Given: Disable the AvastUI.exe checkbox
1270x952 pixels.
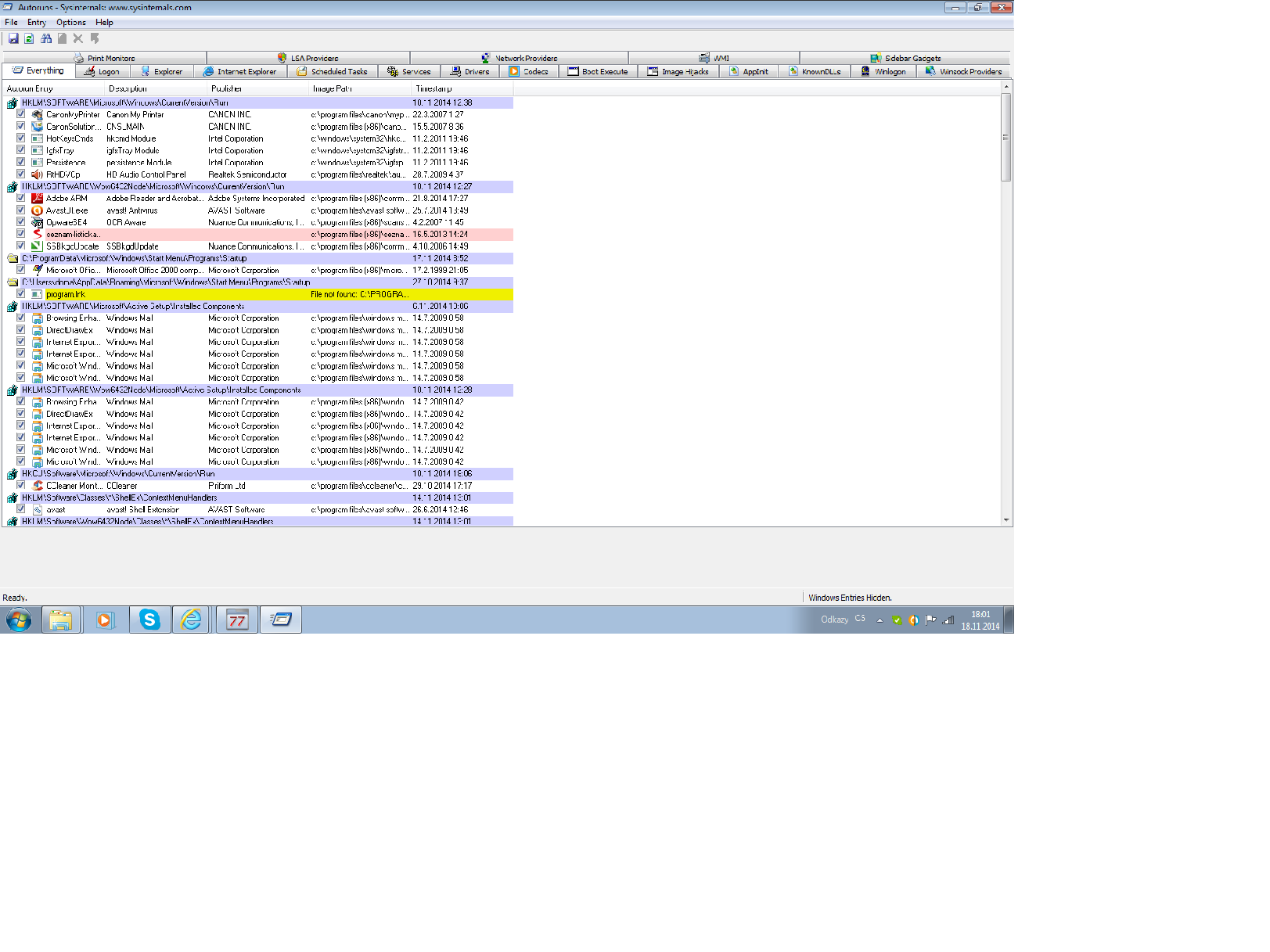Looking at the screenshot, I should click(21, 210).
